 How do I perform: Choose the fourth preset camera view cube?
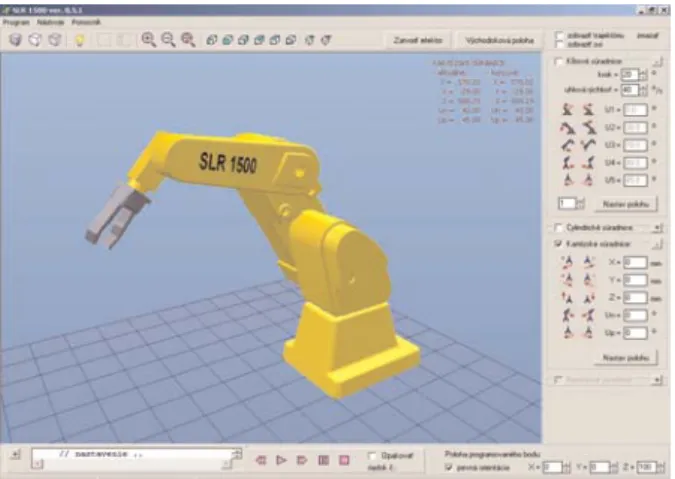pos(259,40)
